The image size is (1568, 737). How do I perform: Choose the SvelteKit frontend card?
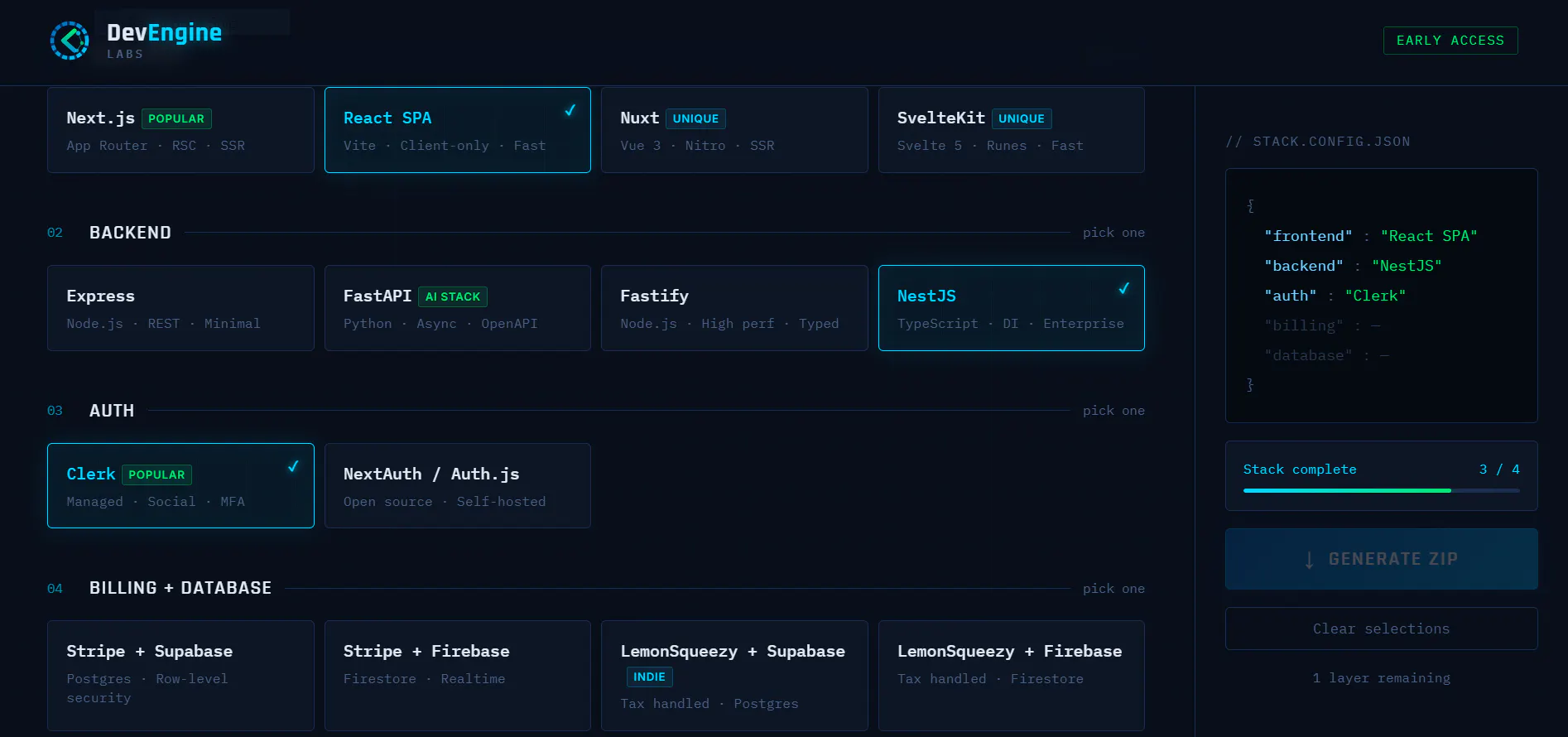pyautogui.click(x=1012, y=130)
